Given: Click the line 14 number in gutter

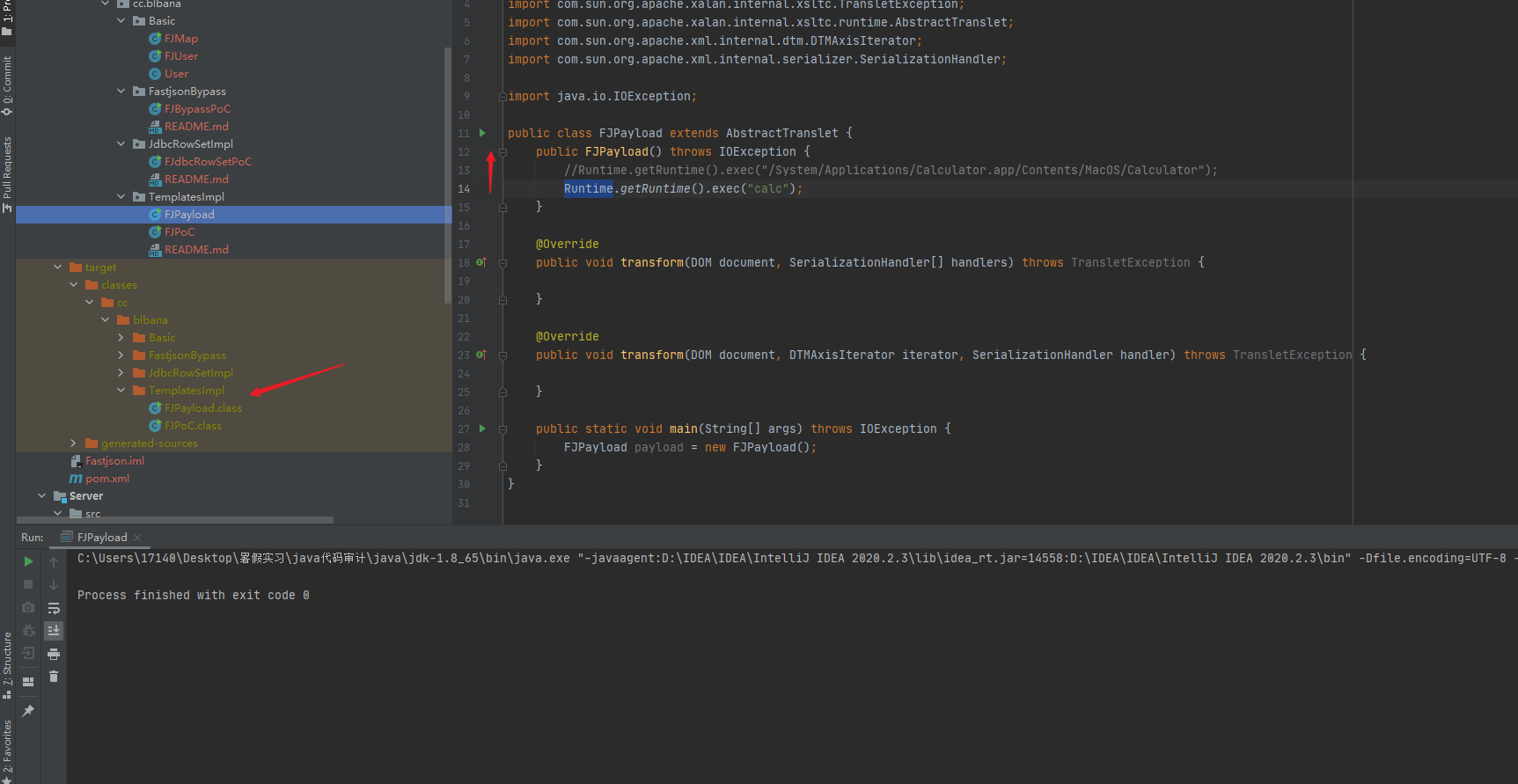Looking at the screenshot, I should click(464, 188).
